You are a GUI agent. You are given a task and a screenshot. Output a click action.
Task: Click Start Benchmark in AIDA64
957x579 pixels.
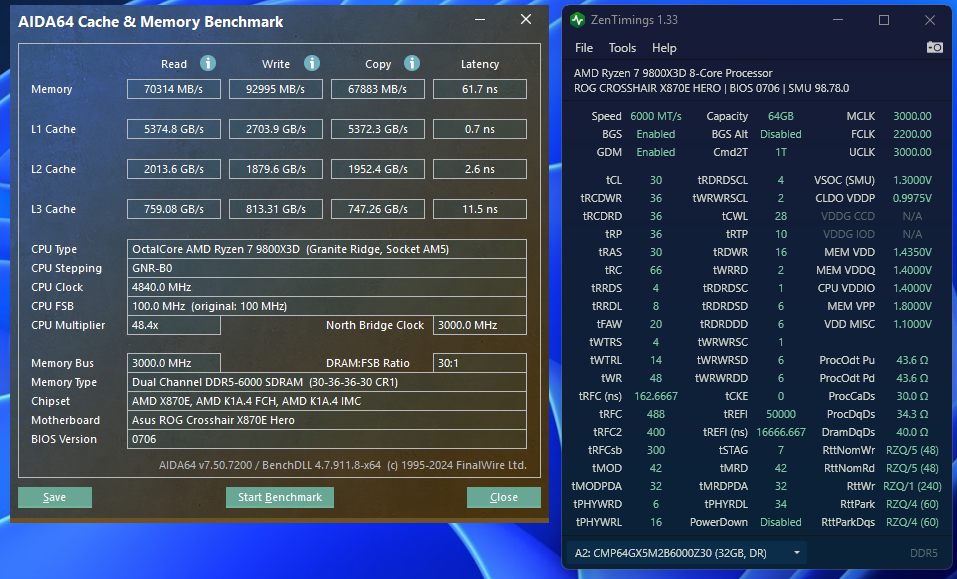(x=280, y=497)
